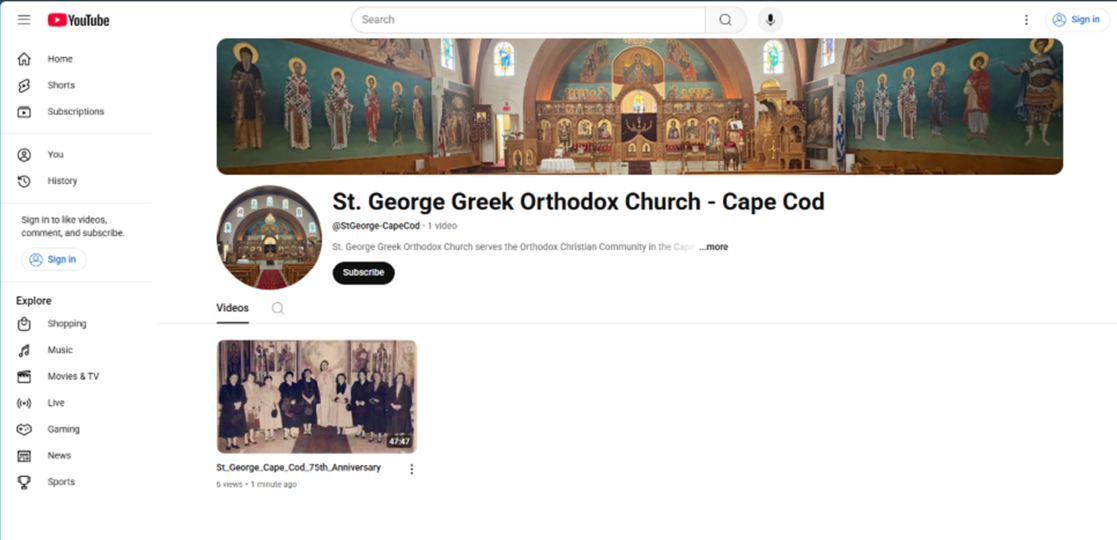Click Sign in button at top right
The height and width of the screenshot is (540, 1117).
[x=1076, y=20]
